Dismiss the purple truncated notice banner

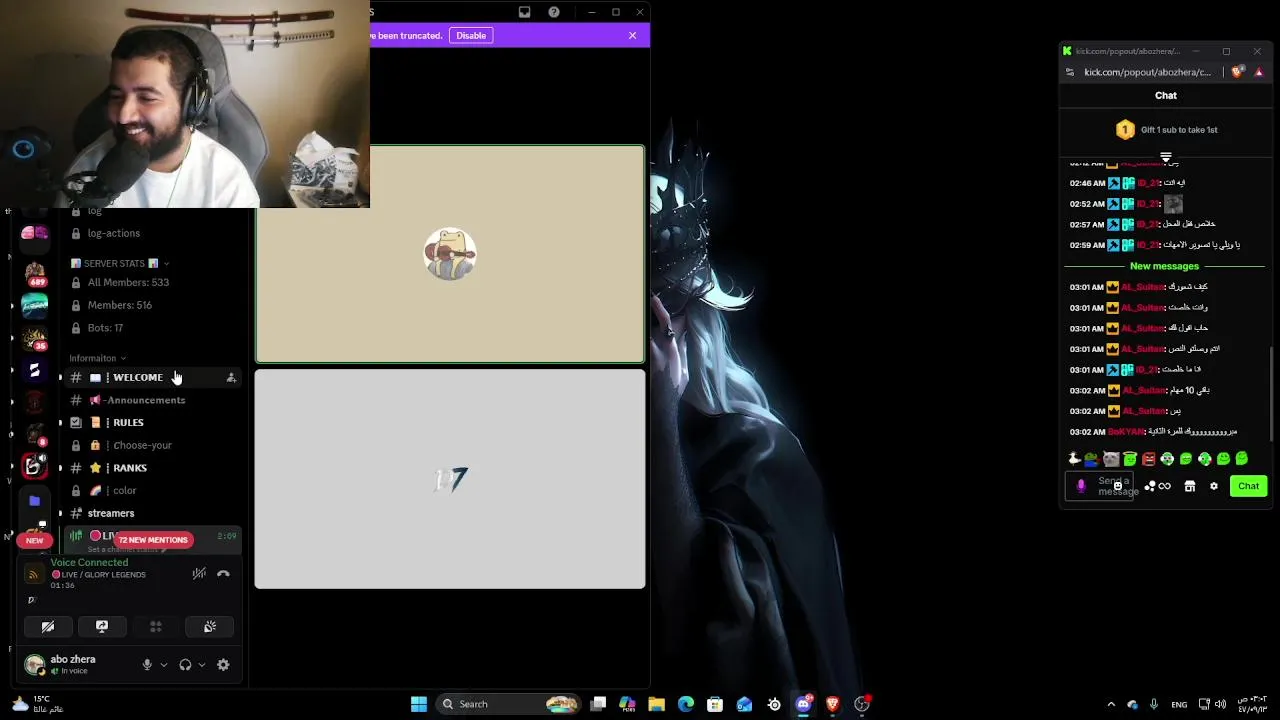coord(632,35)
